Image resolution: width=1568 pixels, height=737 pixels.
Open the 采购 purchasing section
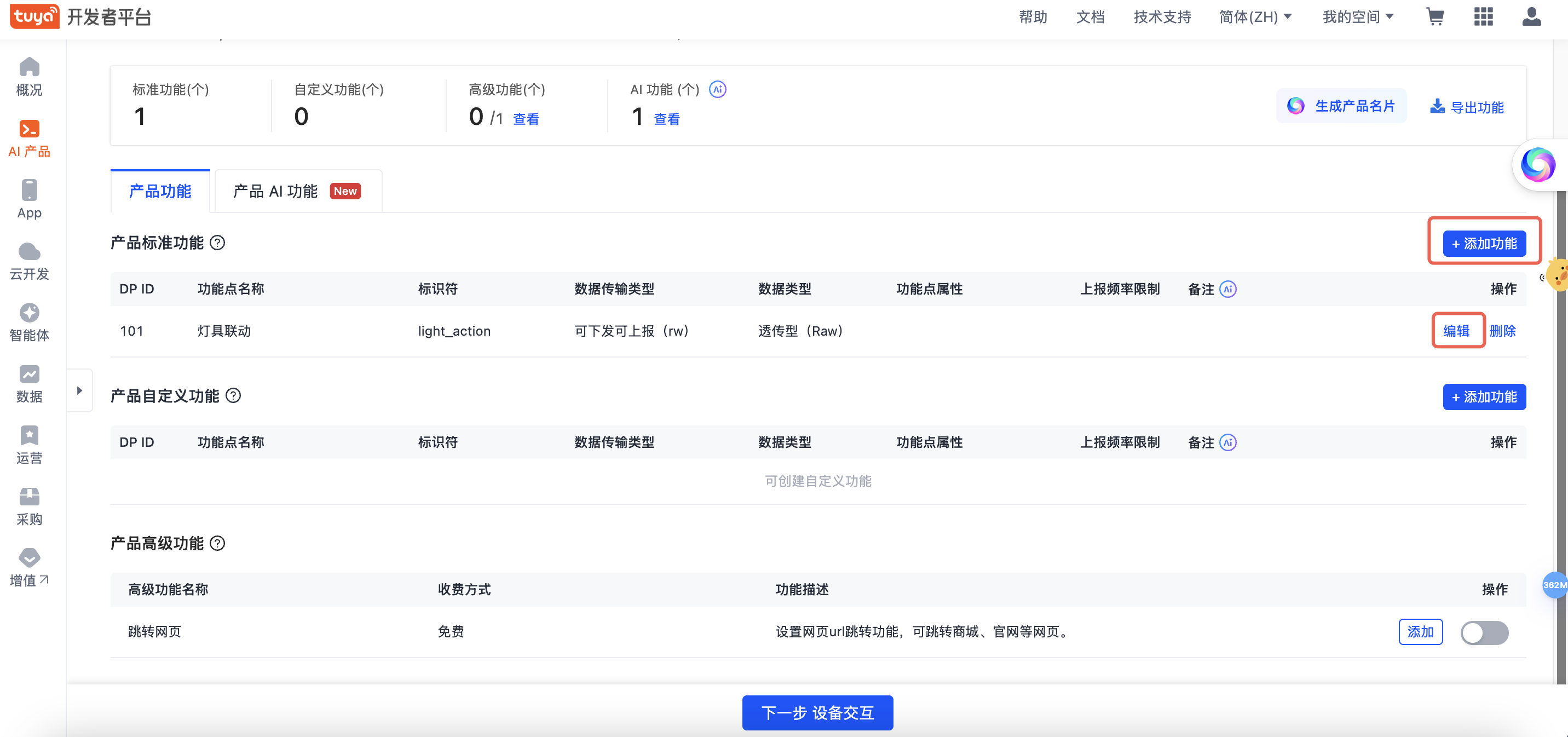tap(29, 507)
